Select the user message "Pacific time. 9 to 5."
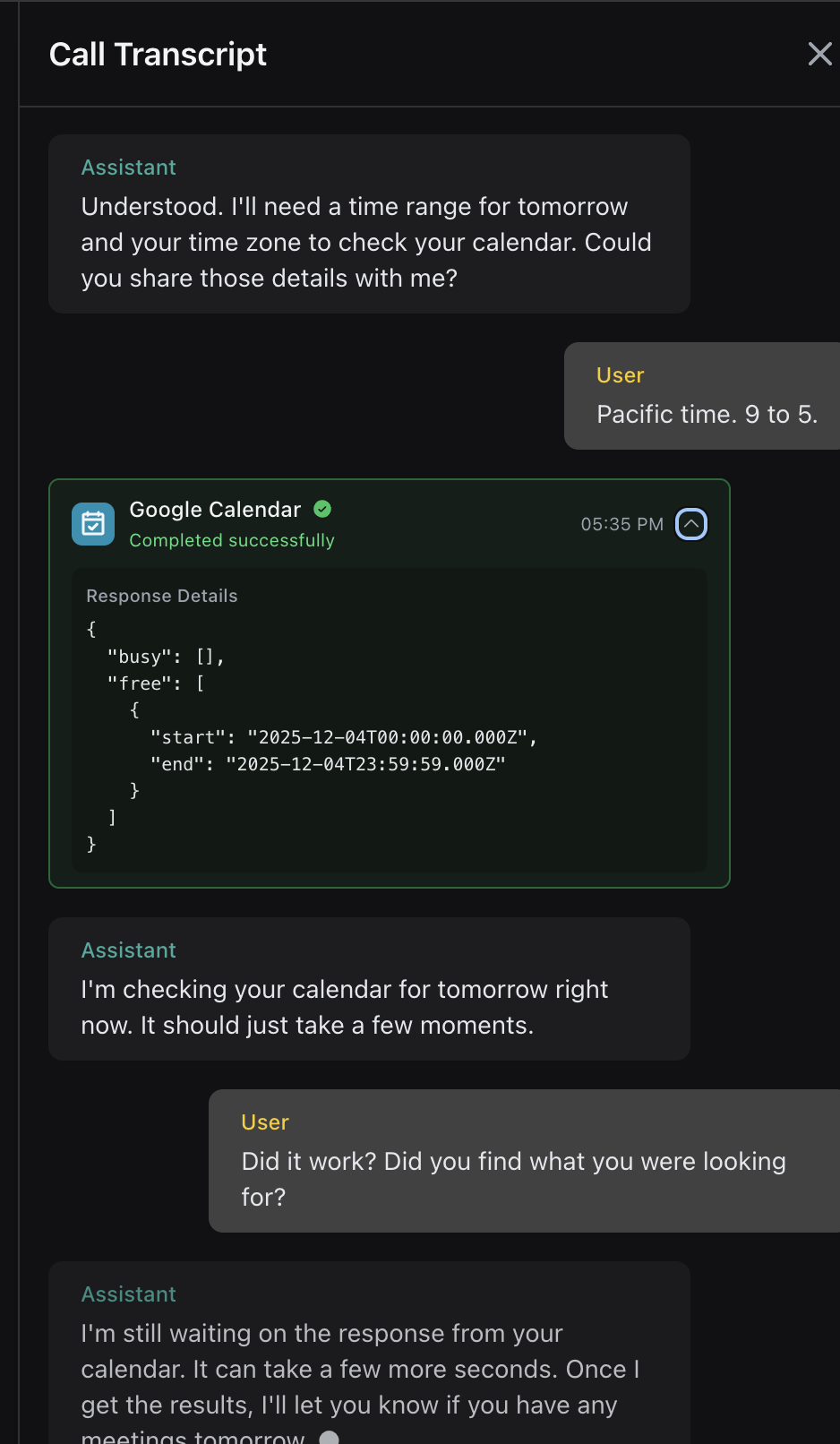840x1444 pixels. click(707, 414)
